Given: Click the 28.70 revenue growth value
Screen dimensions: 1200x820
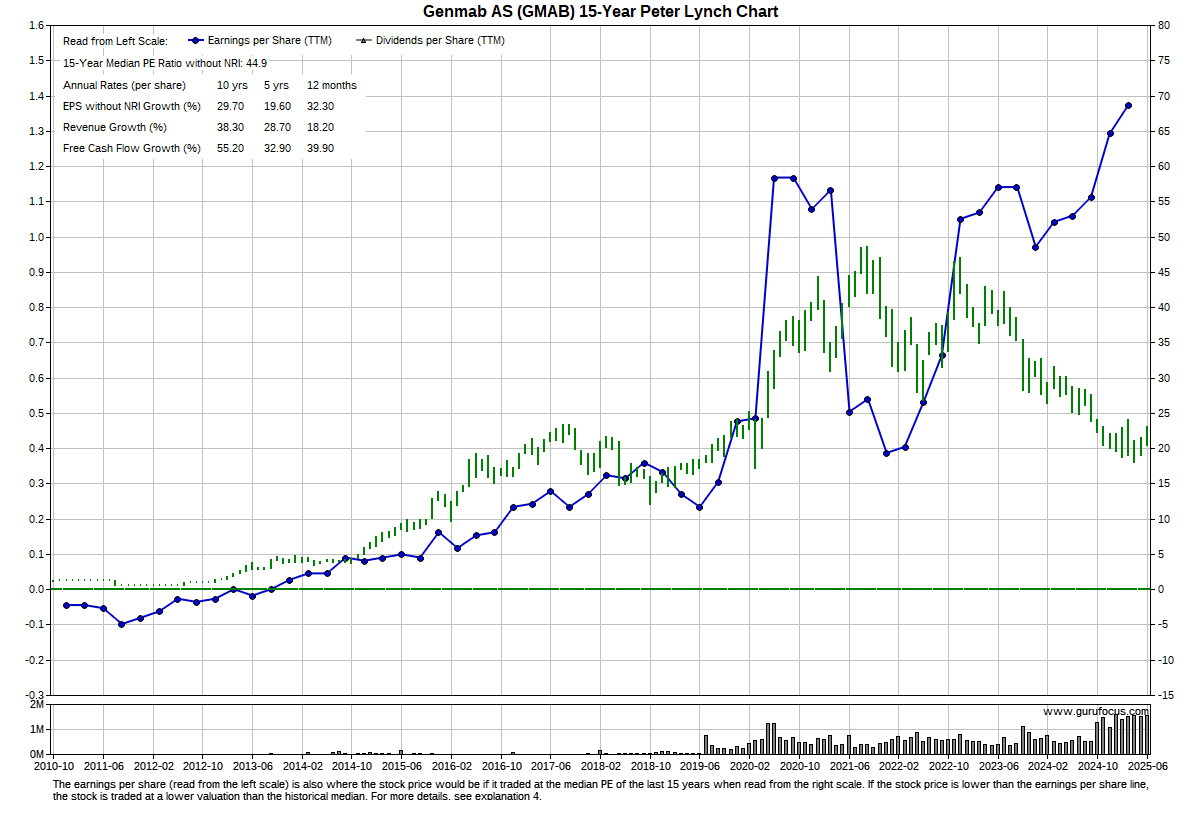Looking at the screenshot, I should click(x=277, y=127).
